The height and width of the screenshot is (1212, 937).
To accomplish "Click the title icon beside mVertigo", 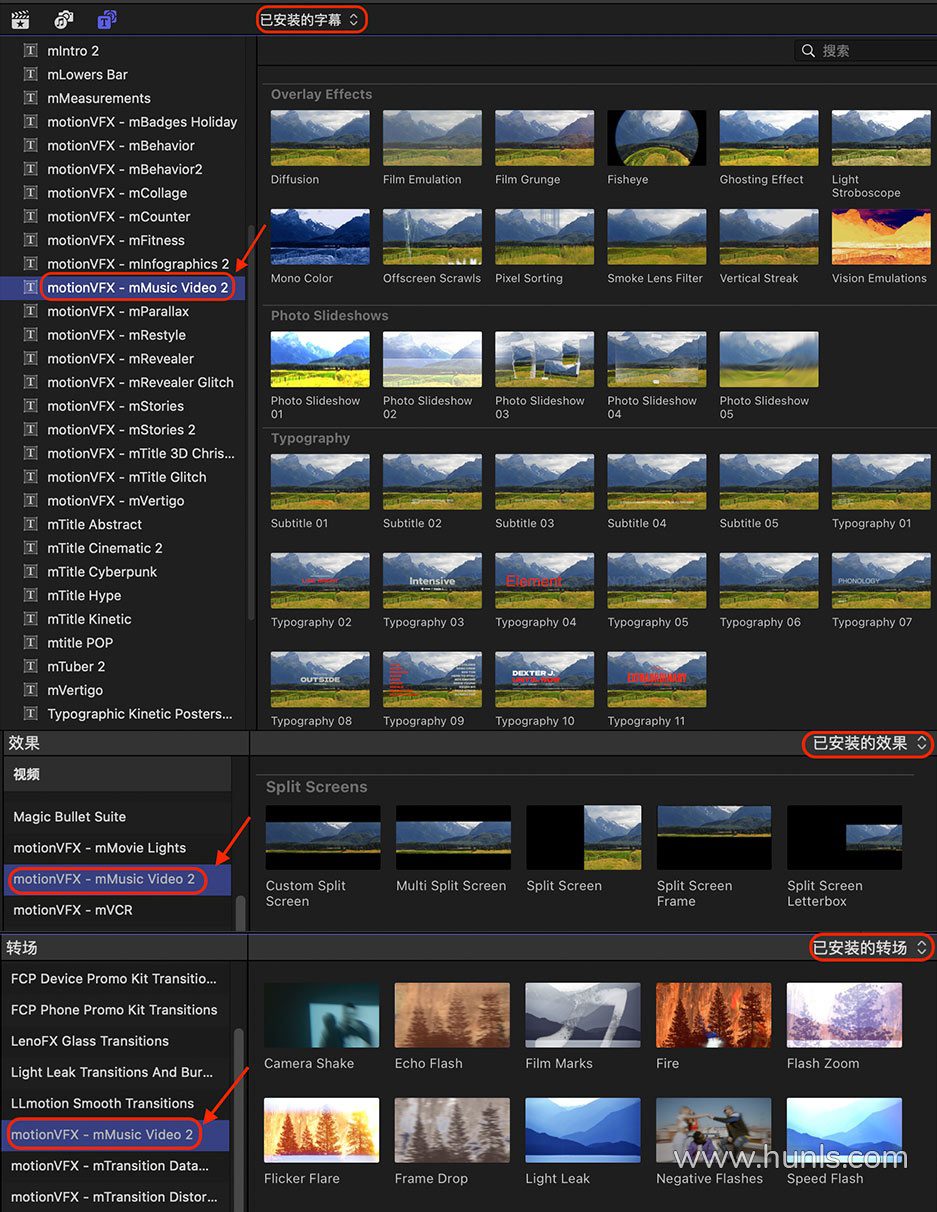I will pos(30,691).
